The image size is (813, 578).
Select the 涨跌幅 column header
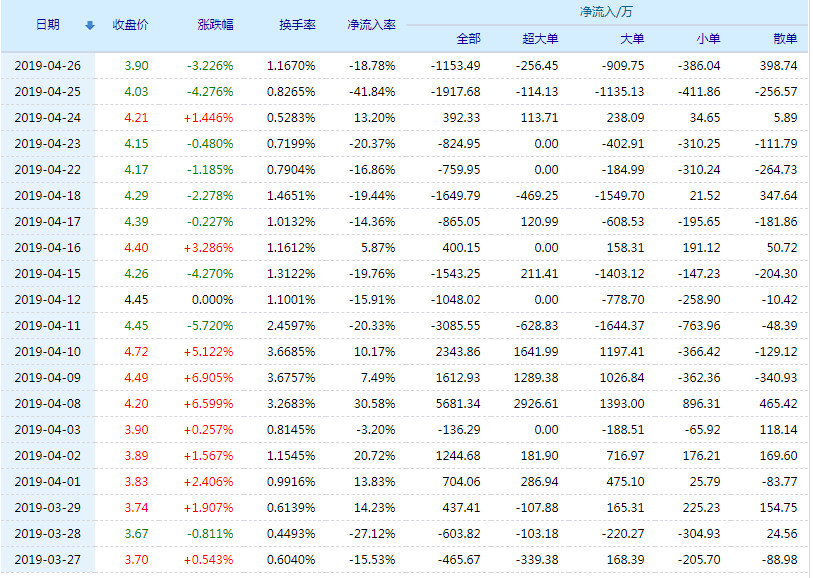coord(215,25)
